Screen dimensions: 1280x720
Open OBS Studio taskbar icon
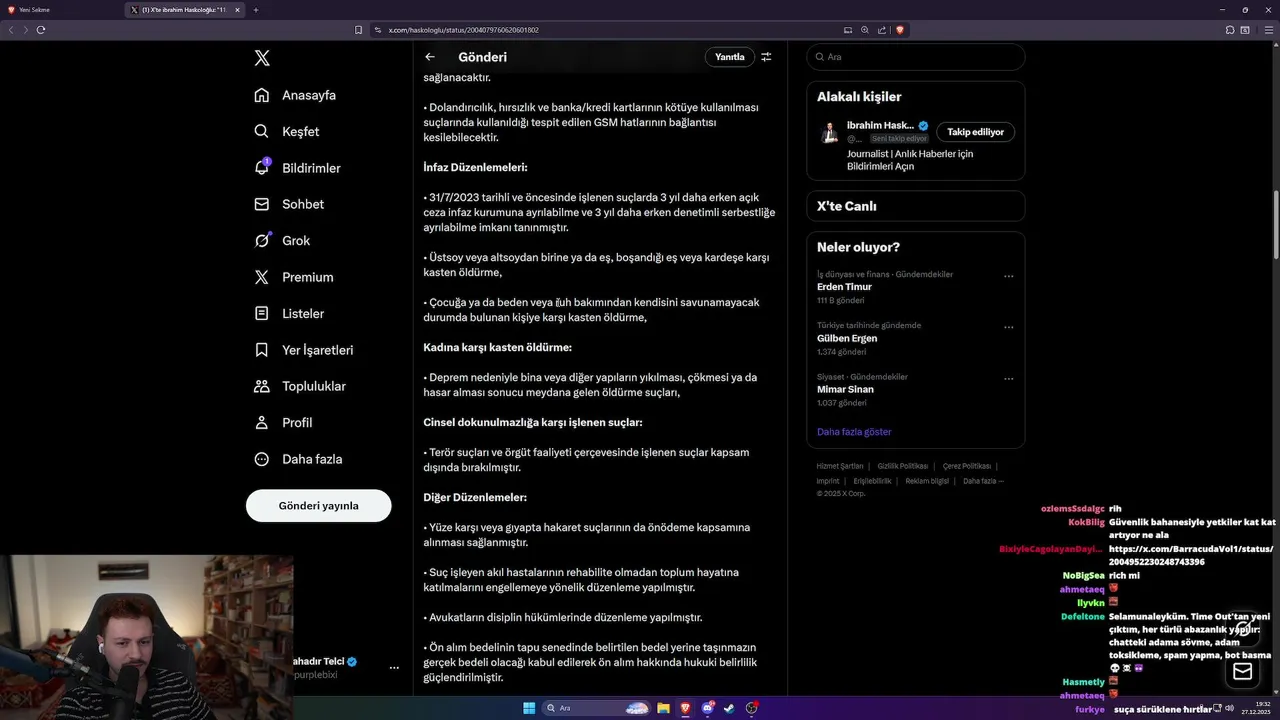coord(751,708)
